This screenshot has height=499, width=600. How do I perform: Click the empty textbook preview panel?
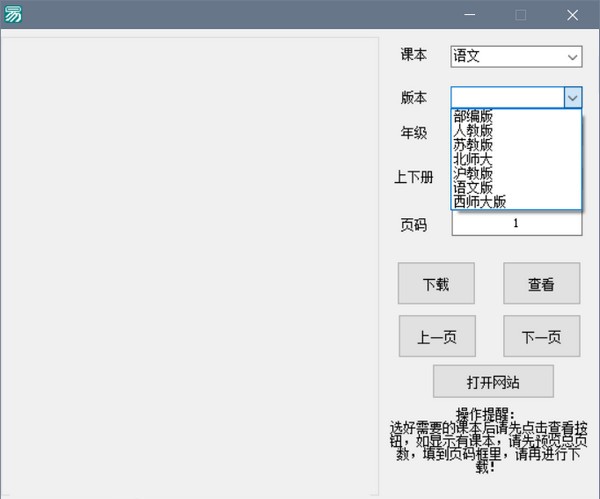[x=190, y=265]
